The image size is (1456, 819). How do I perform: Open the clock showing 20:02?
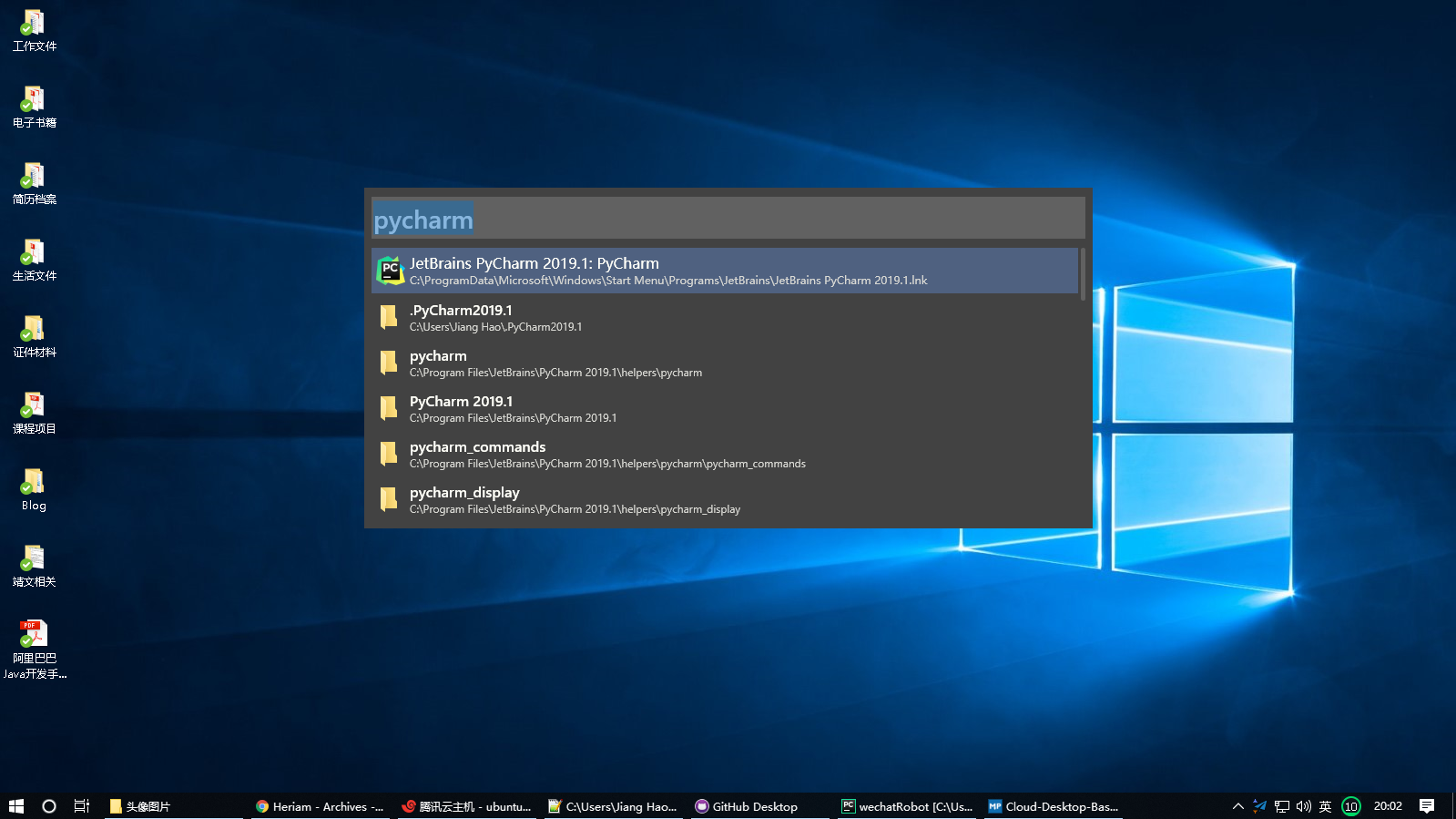click(x=1388, y=806)
